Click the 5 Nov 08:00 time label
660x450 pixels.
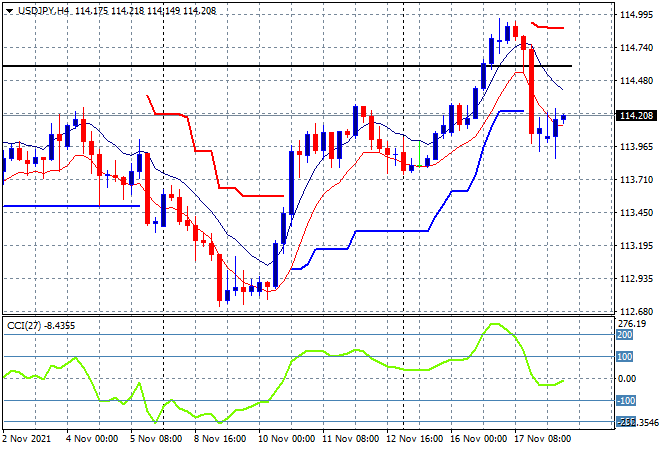coord(156,439)
